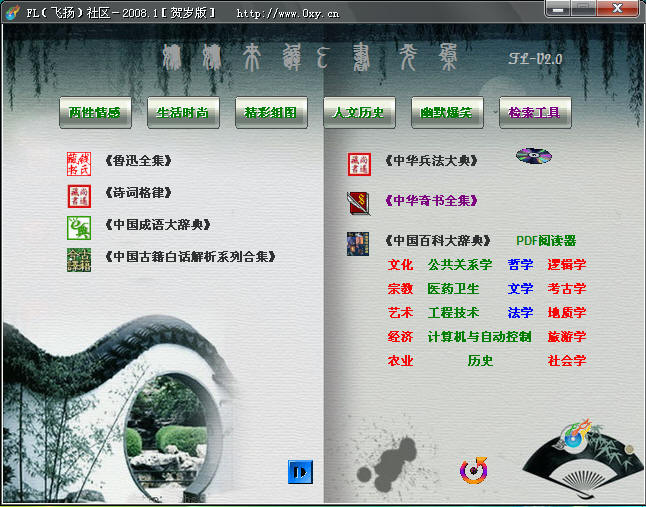The height and width of the screenshot is (507, 646).
Task: Click the red seal icon beside 《中华兵法大典》
Action: (x=359, y=162)
